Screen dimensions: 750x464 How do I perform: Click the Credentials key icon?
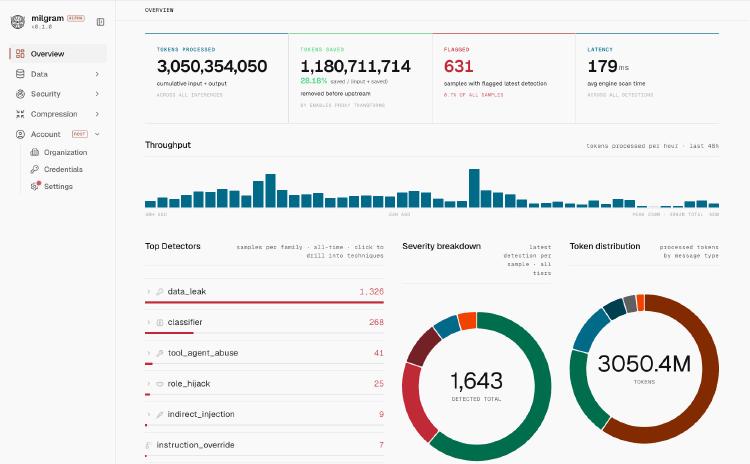(x=34, y=169)
